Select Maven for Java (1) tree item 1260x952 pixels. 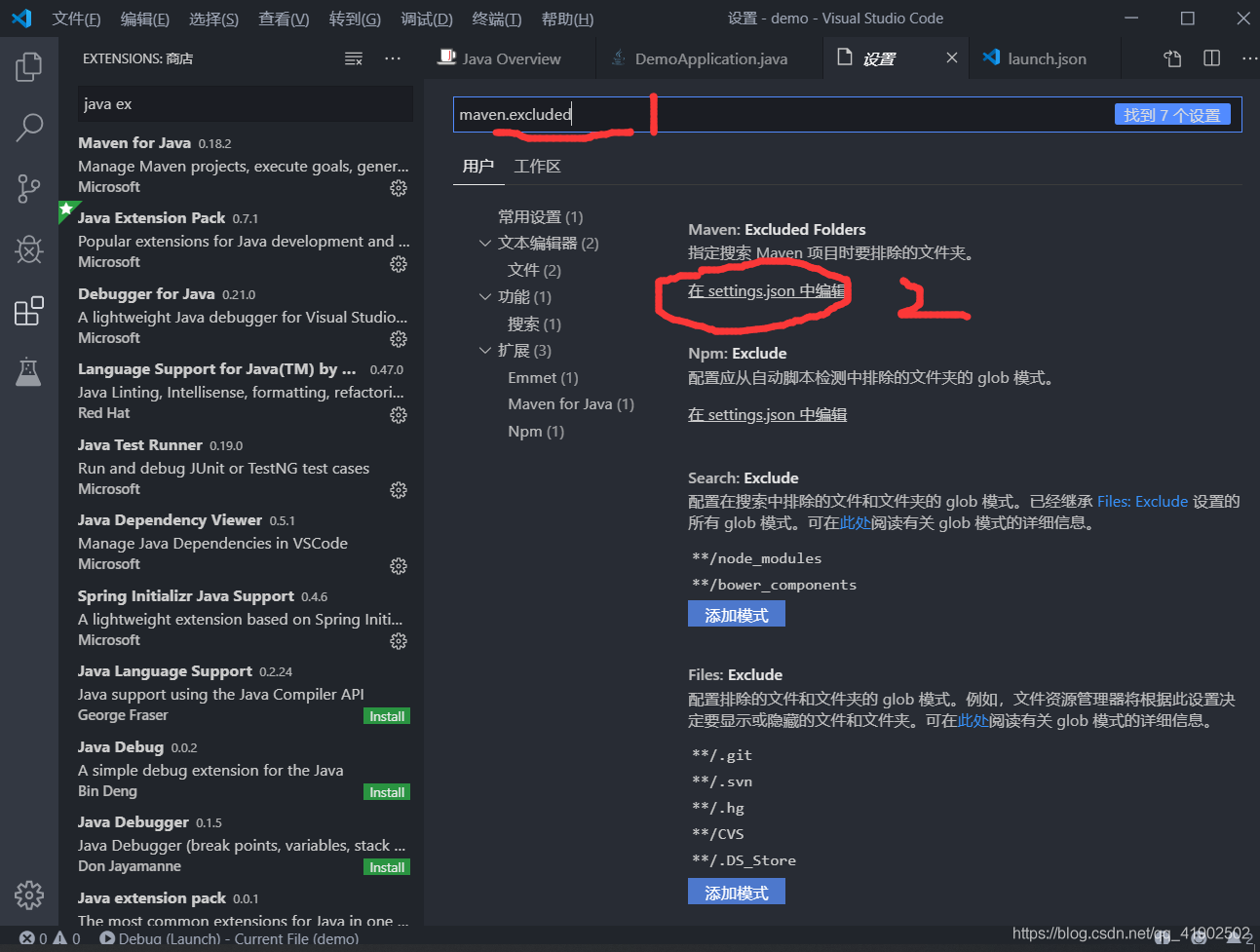pyautogui.click(x=571, y=404)
